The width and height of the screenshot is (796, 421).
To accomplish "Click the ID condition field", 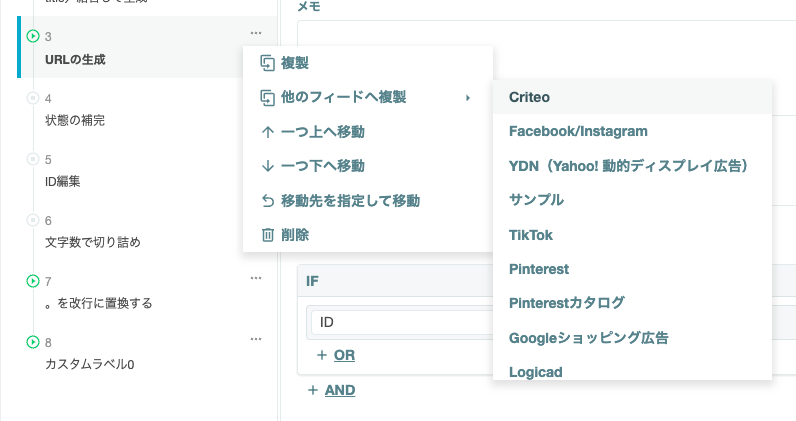I will point(402,322).
